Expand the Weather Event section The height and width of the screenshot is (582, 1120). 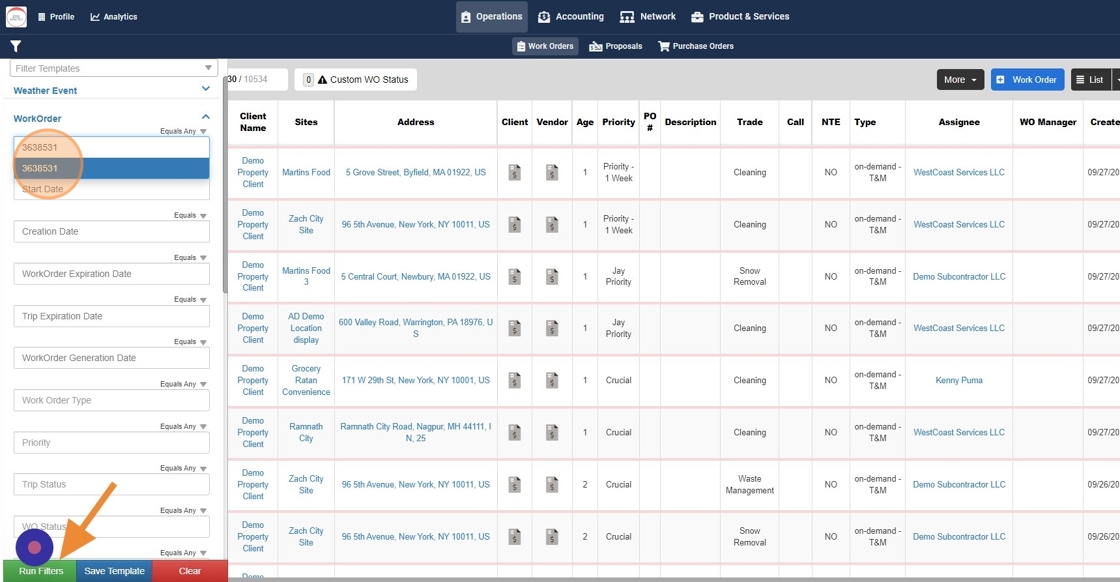click(x=205, y=90)
